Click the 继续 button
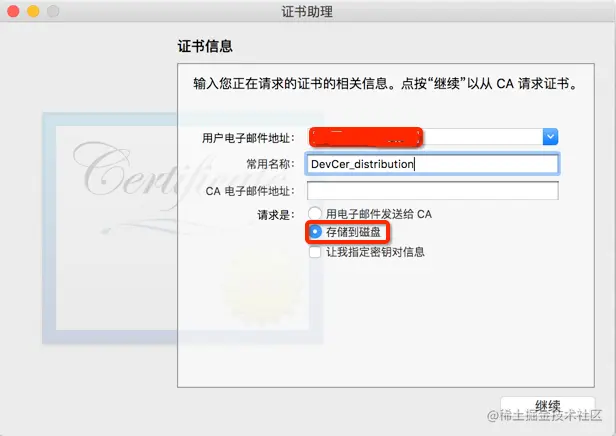 coord(548,406)
